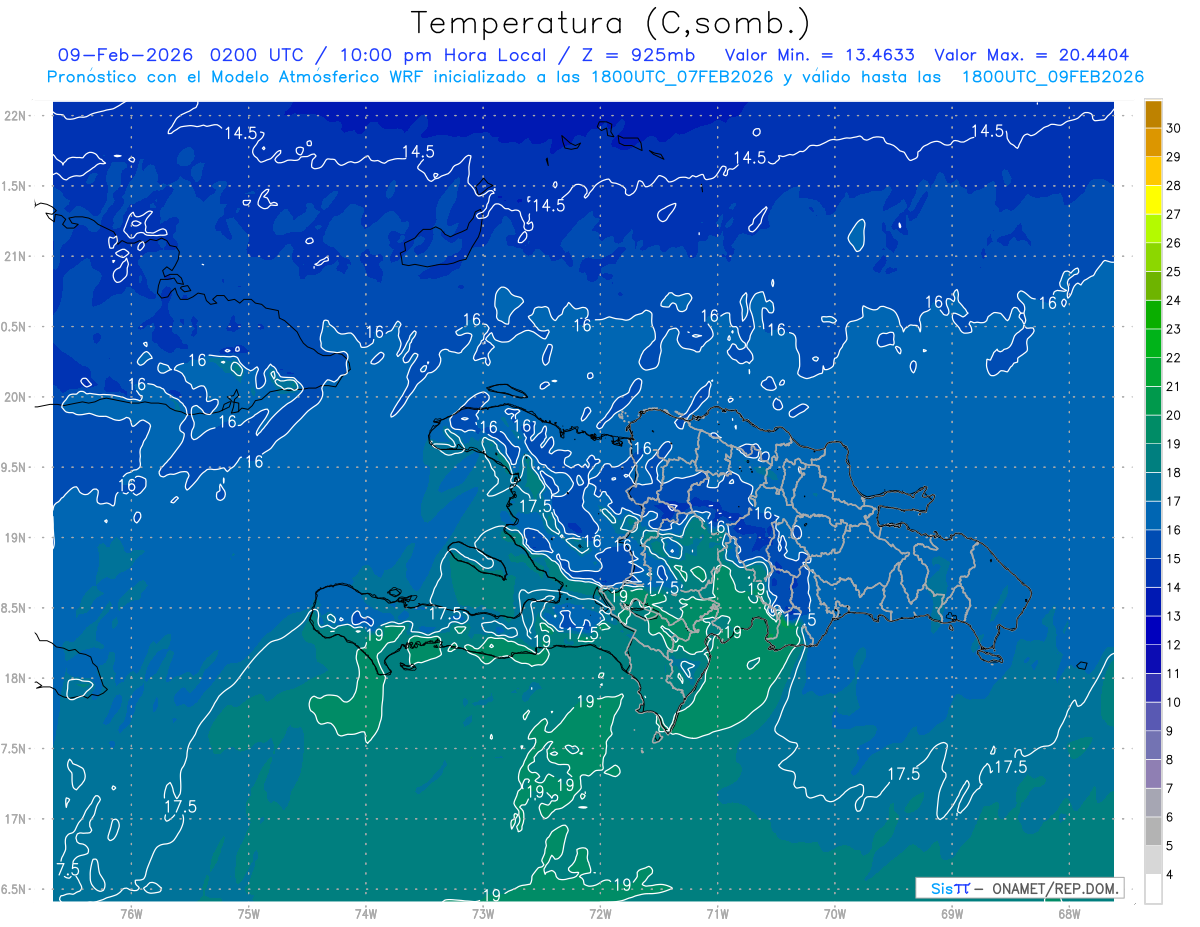Click the "69W" longitude label
The image size is (1200, 927).
pos(951,913)
